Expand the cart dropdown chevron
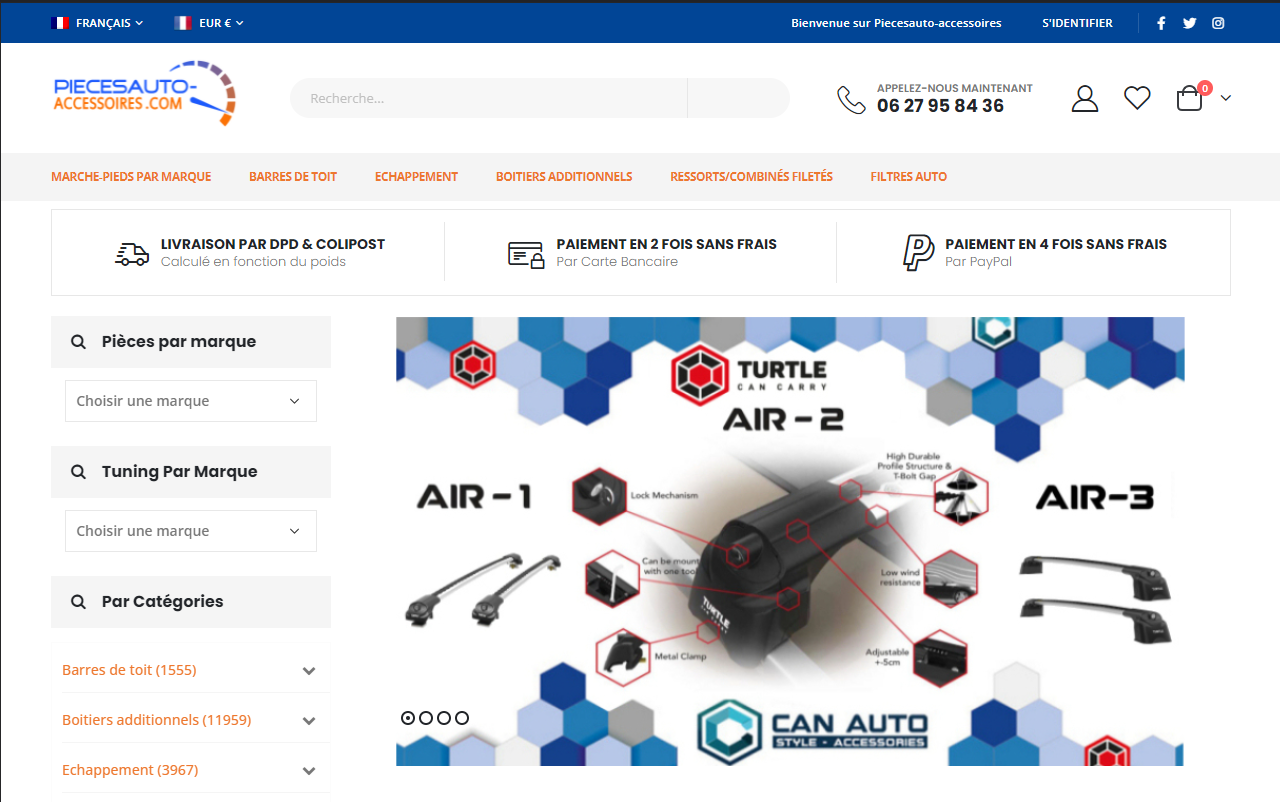The height and width of the screenshot is (802, 1280). (x=1226, y=98)
